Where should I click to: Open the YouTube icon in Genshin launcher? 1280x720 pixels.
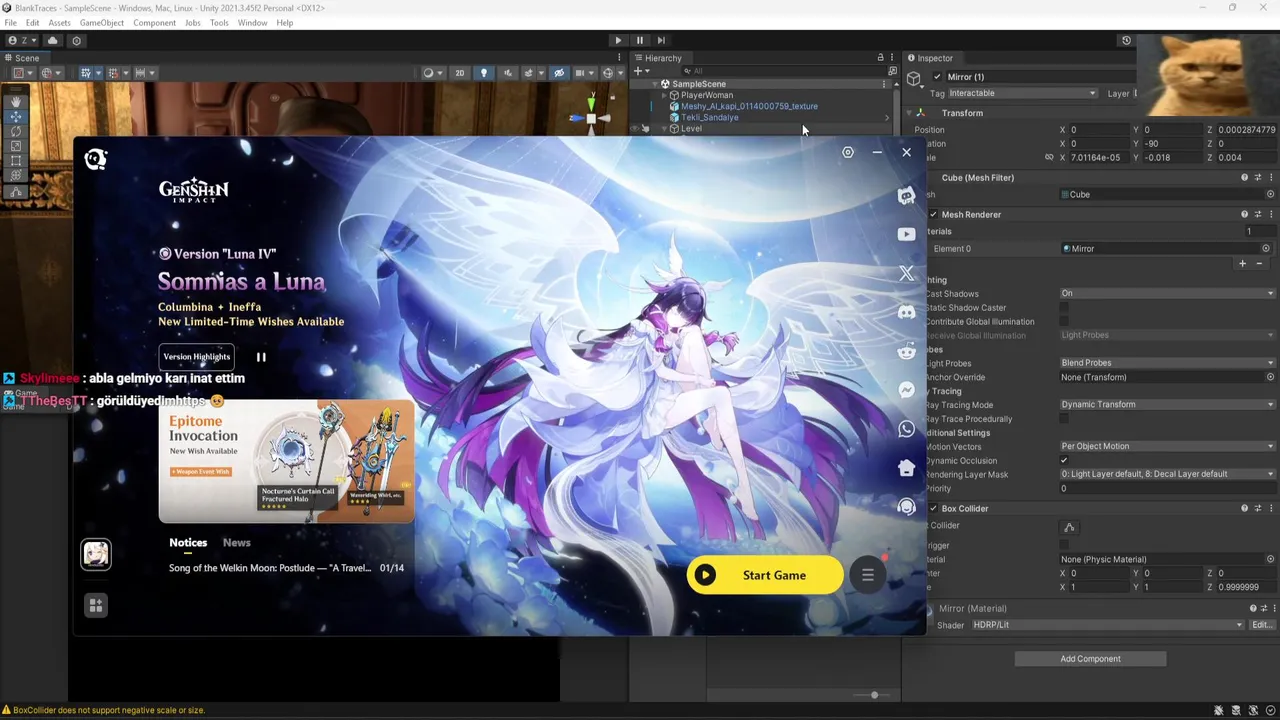point(906,234)
